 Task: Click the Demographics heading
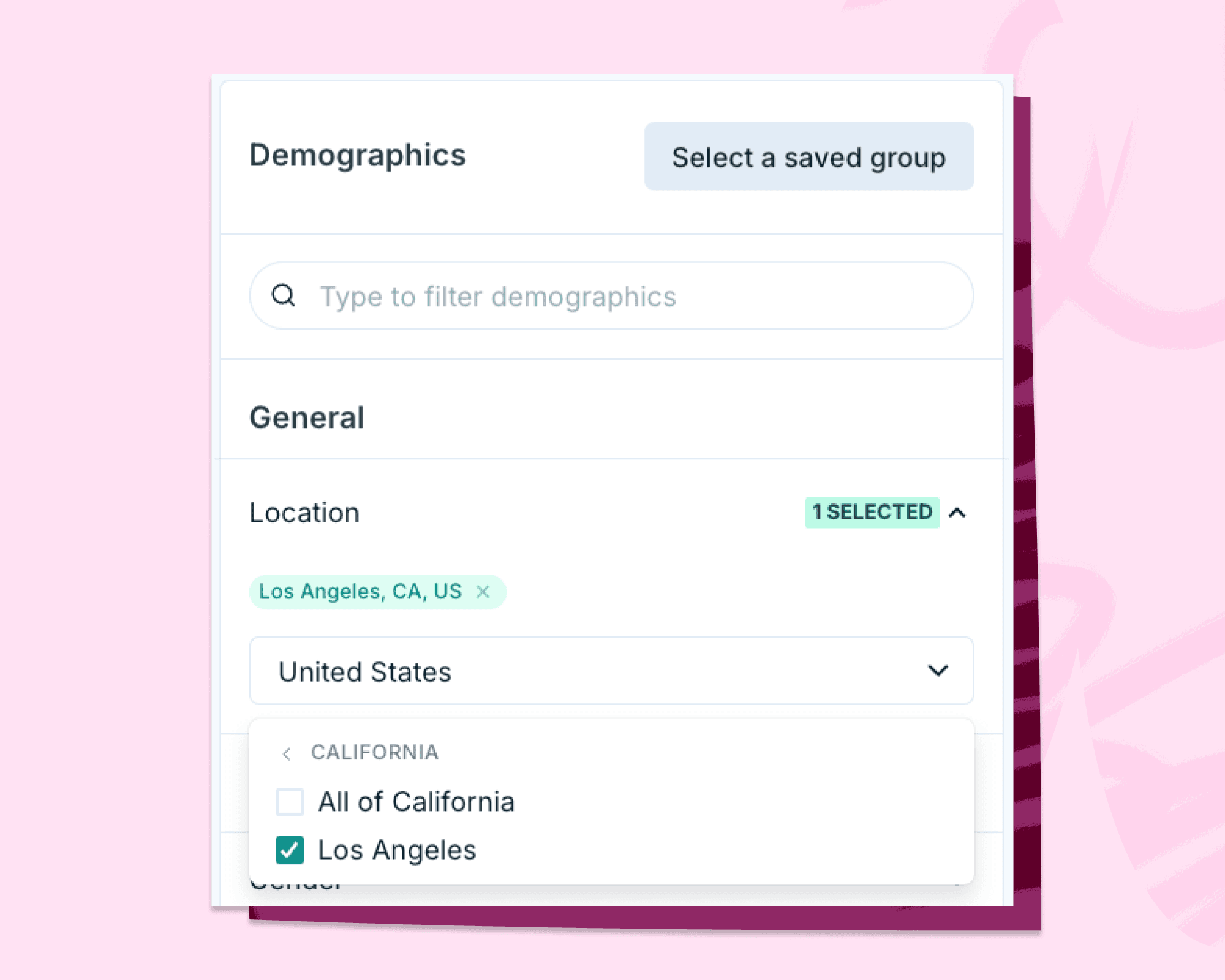point(358,156)
